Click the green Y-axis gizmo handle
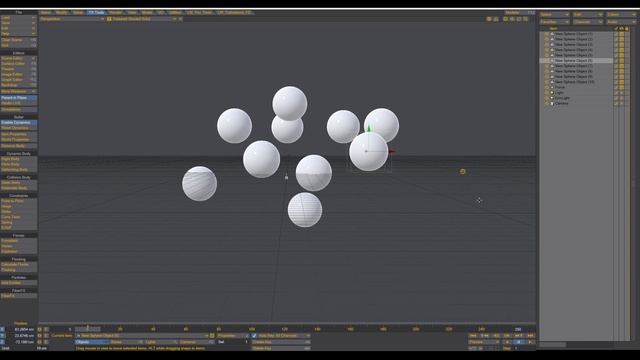Screen dimensions: 640x360 pyautogui.click(x=369, y=129)
